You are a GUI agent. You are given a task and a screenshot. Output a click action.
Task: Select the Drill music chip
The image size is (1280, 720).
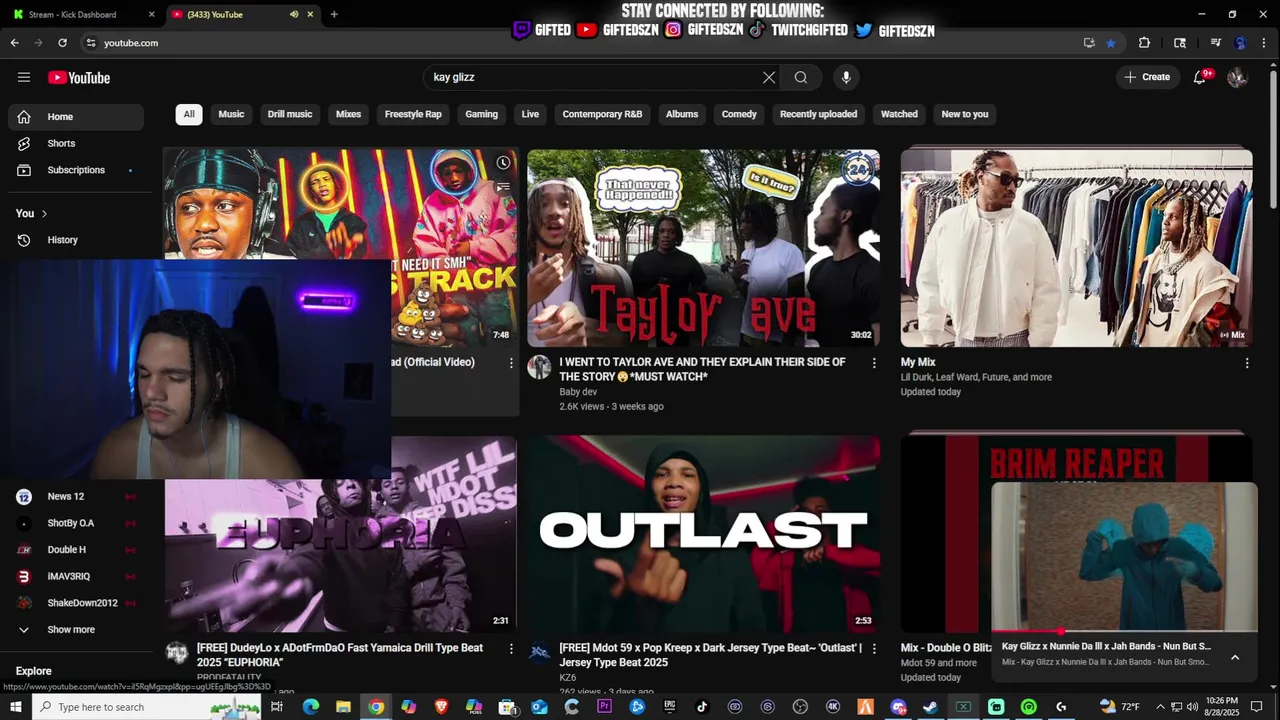[x=290, y=114]
